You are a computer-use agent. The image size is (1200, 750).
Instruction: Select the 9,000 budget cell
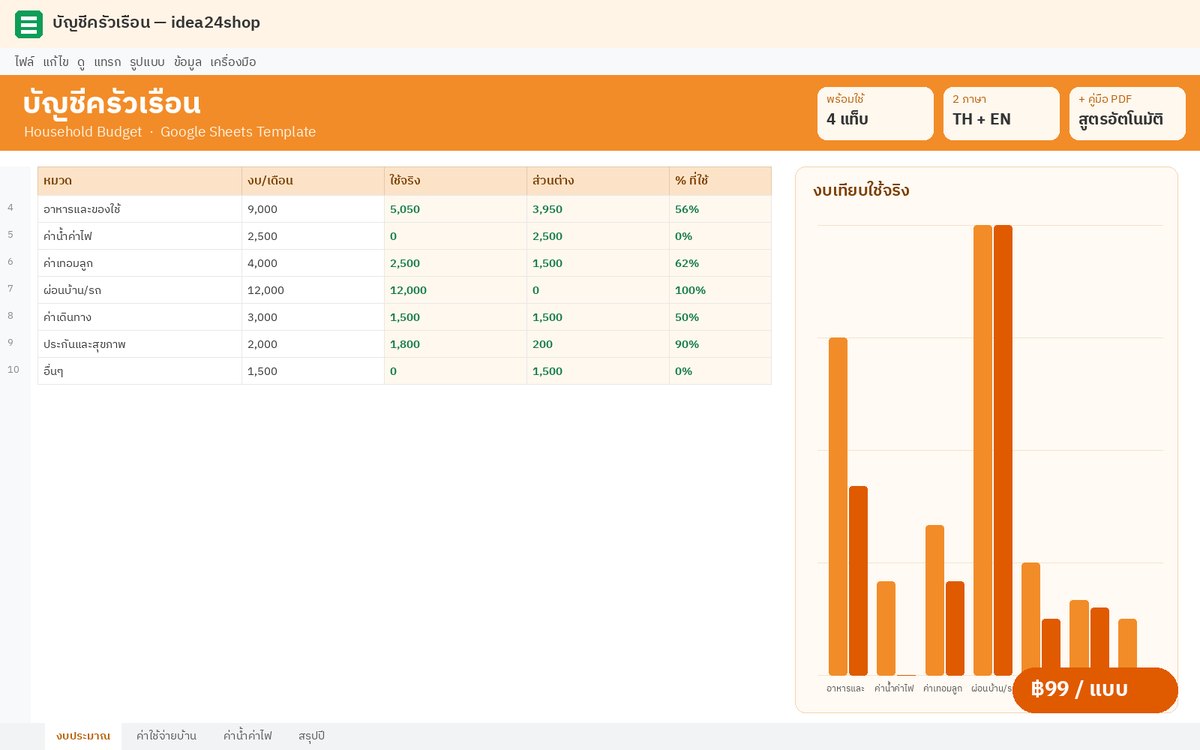(x=313, y=209)
